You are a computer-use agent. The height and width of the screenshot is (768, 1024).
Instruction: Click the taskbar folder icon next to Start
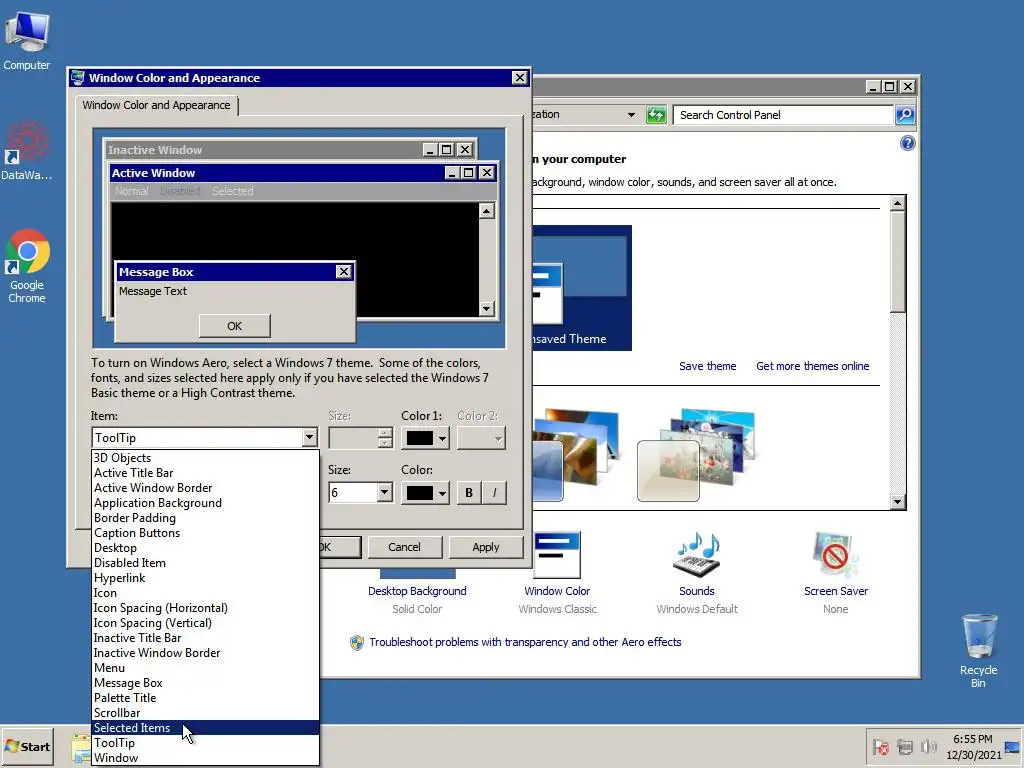pos(81,748)
